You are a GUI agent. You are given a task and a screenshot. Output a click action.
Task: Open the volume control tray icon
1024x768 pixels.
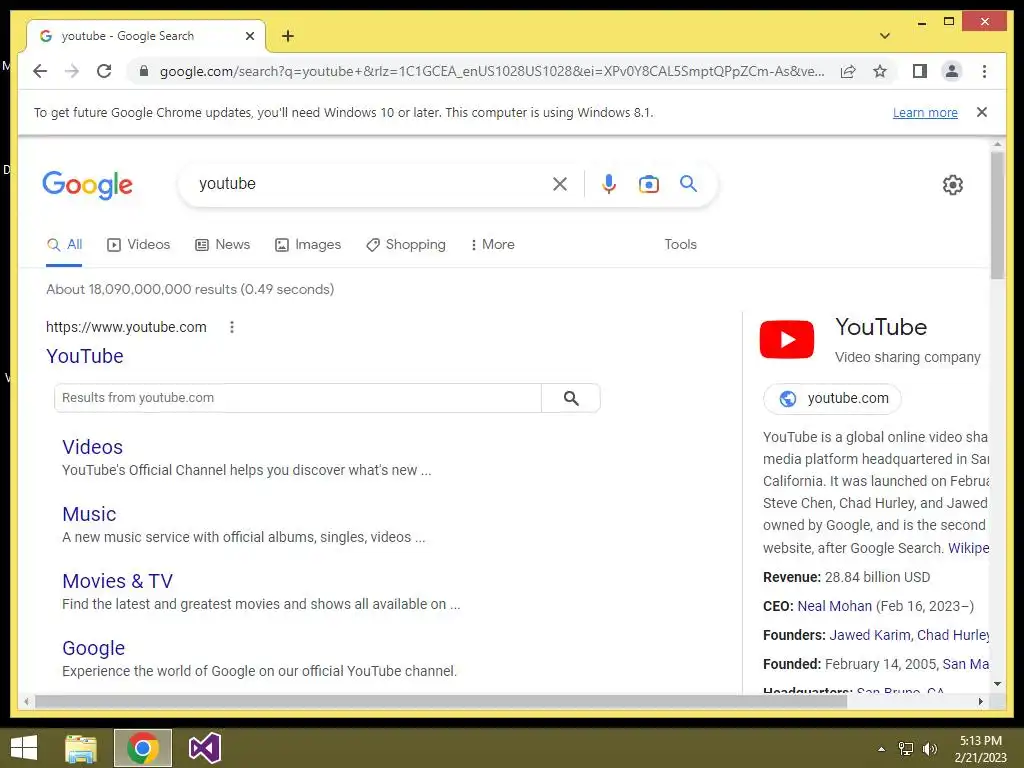pyautogui.click(x=929, y=749)
